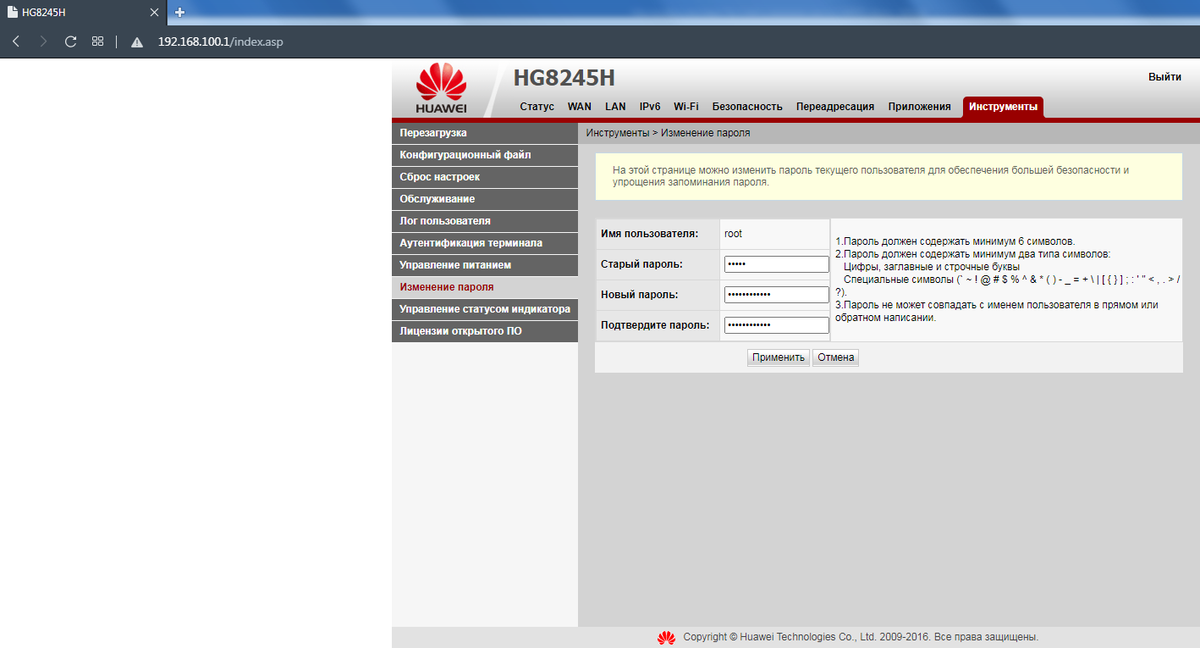Focus the Новый пароль input field
Screen dimensions: 1200x648
pos(776,295)
